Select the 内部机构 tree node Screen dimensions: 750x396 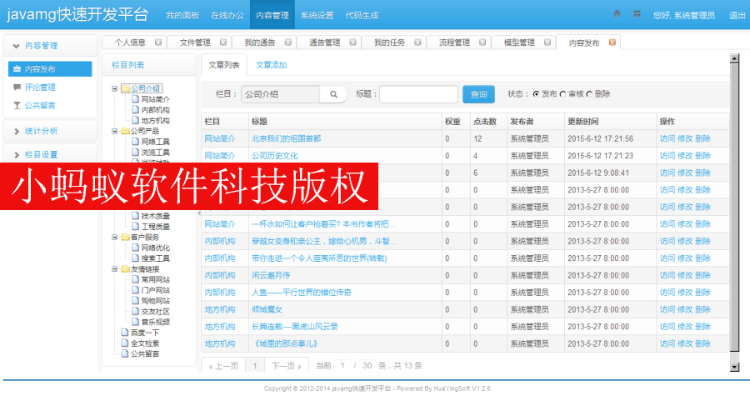pyautogui.click(x=155, y=110)
